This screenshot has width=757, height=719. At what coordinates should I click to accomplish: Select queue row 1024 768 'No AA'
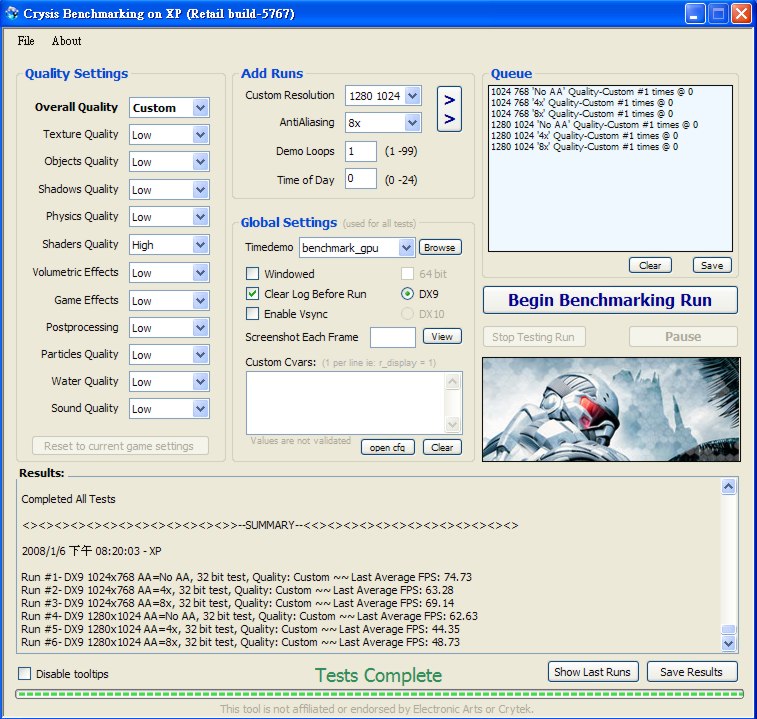[x=592, y=92]
